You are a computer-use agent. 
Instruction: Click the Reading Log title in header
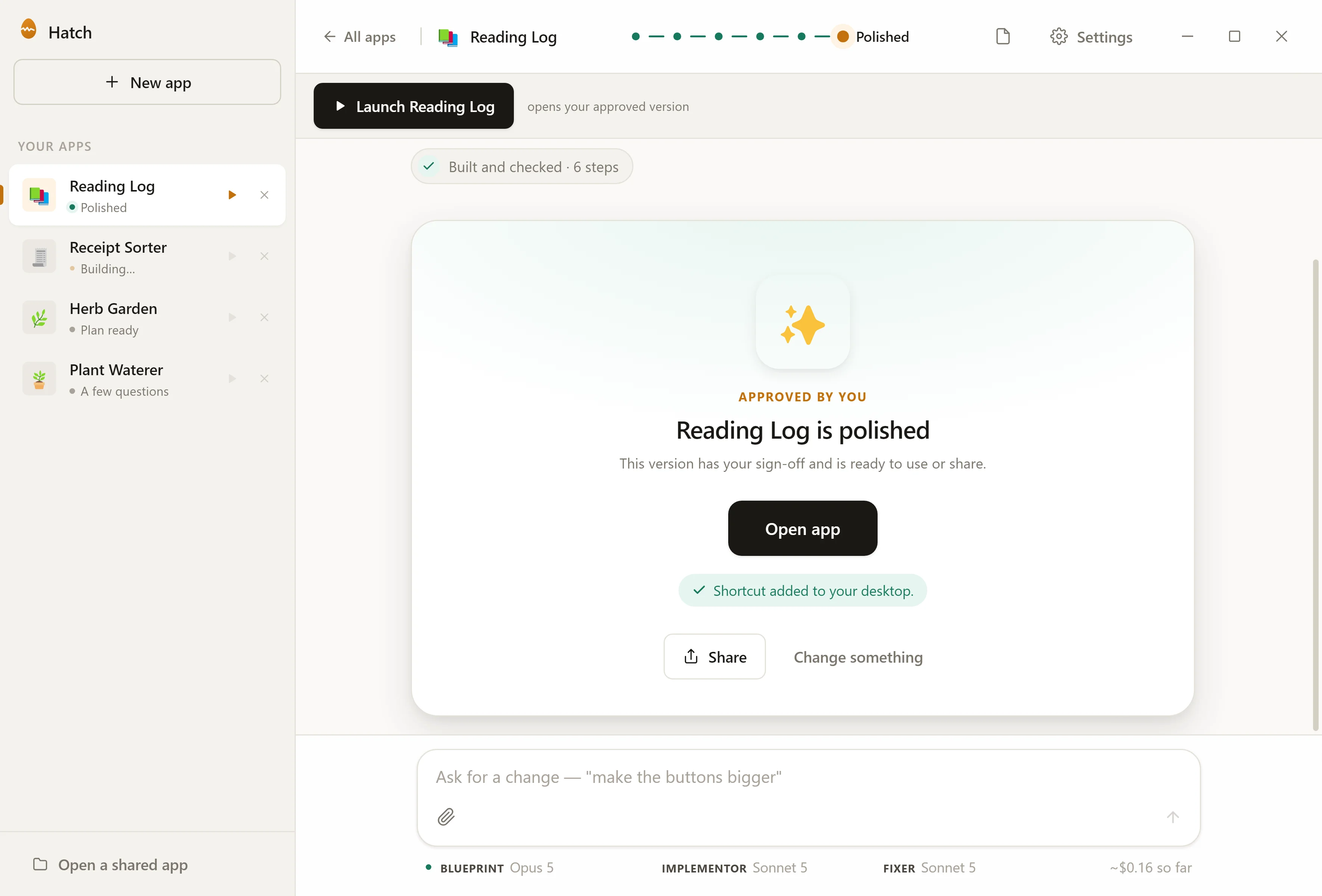pyautogui.click(x=513, y=37)
